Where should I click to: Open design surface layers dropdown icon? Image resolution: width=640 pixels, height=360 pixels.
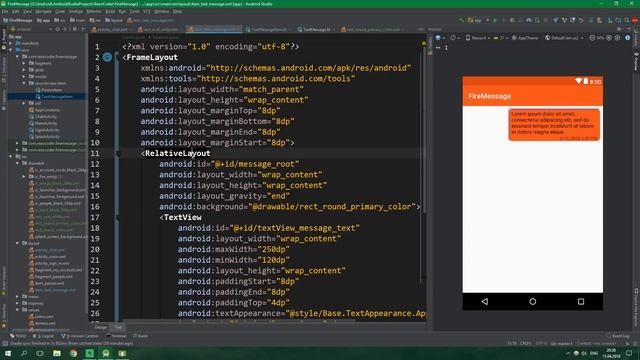pyautogui.click(x=440, y=38)
